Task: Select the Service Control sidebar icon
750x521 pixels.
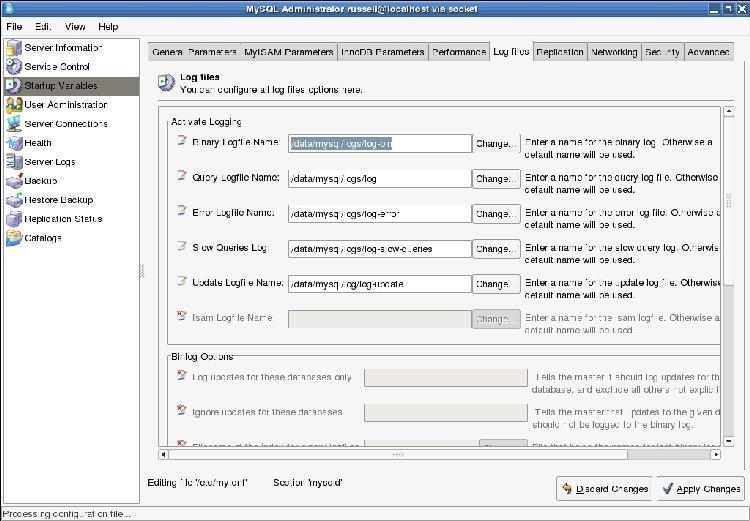Action: pos(14,66)
